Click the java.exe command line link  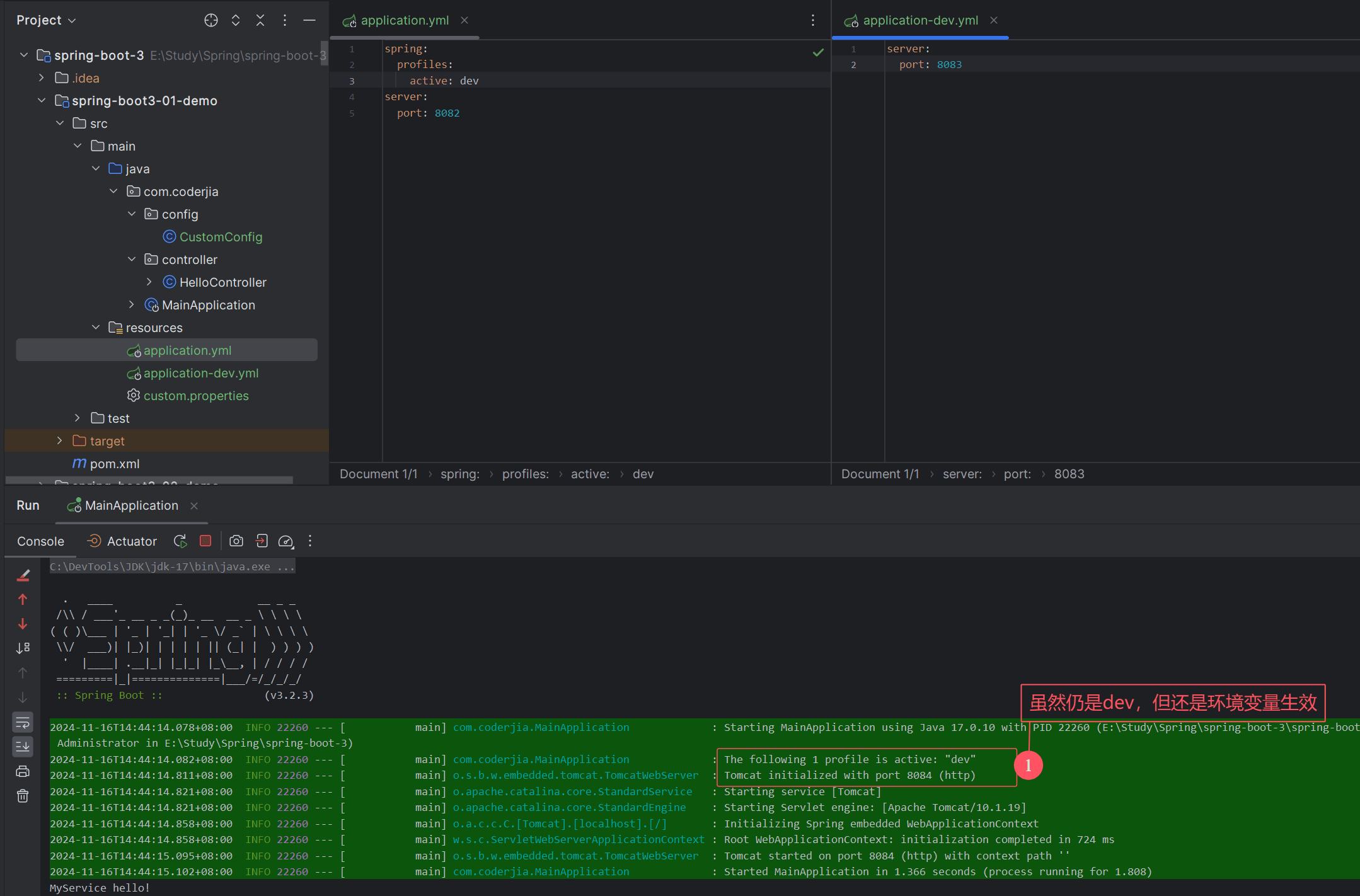click(x=172, y=566)
